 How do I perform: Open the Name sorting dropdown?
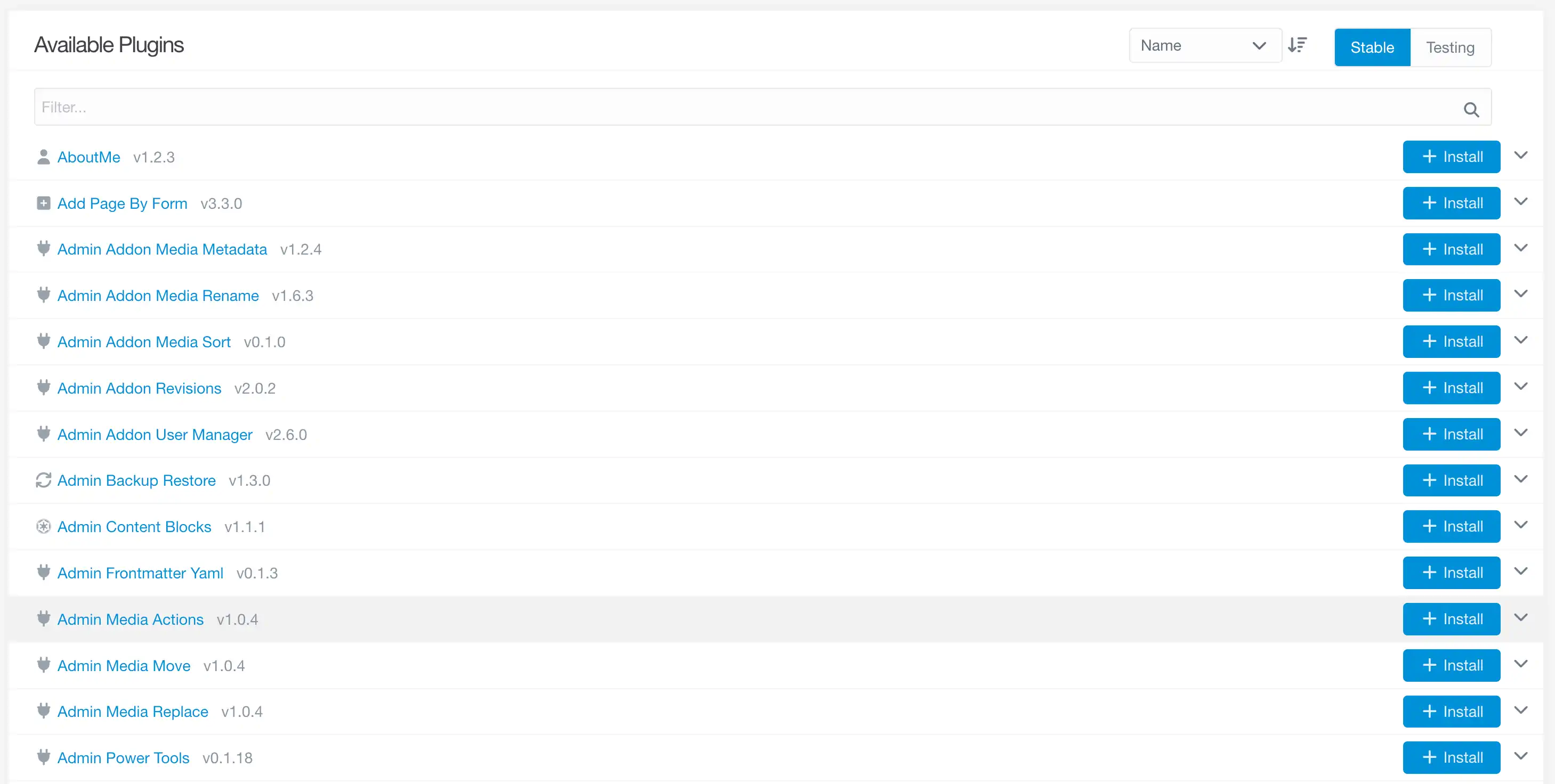[x=1205, y=45]
